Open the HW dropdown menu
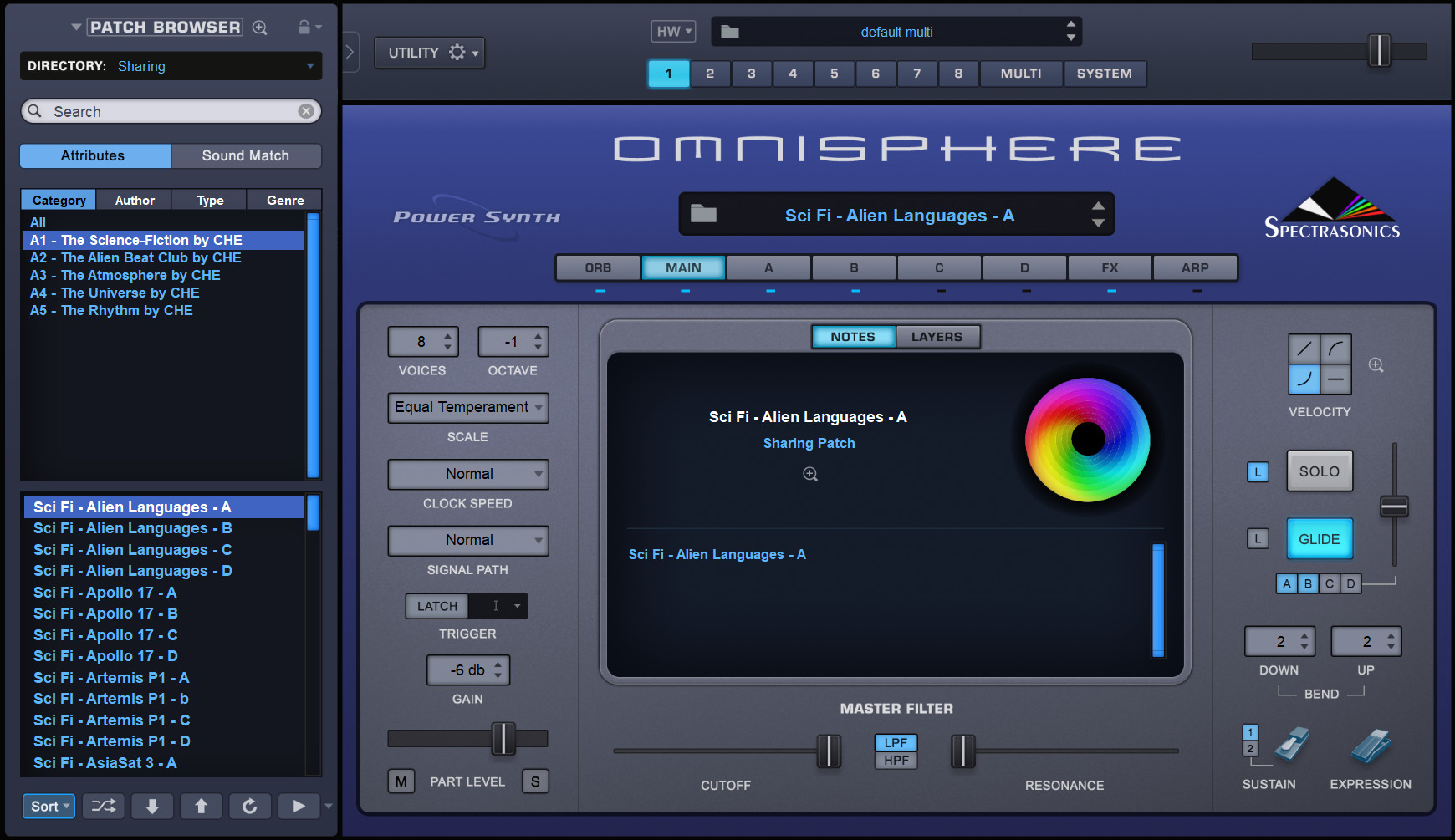1455x840 pixels. (x=673, y=32)
